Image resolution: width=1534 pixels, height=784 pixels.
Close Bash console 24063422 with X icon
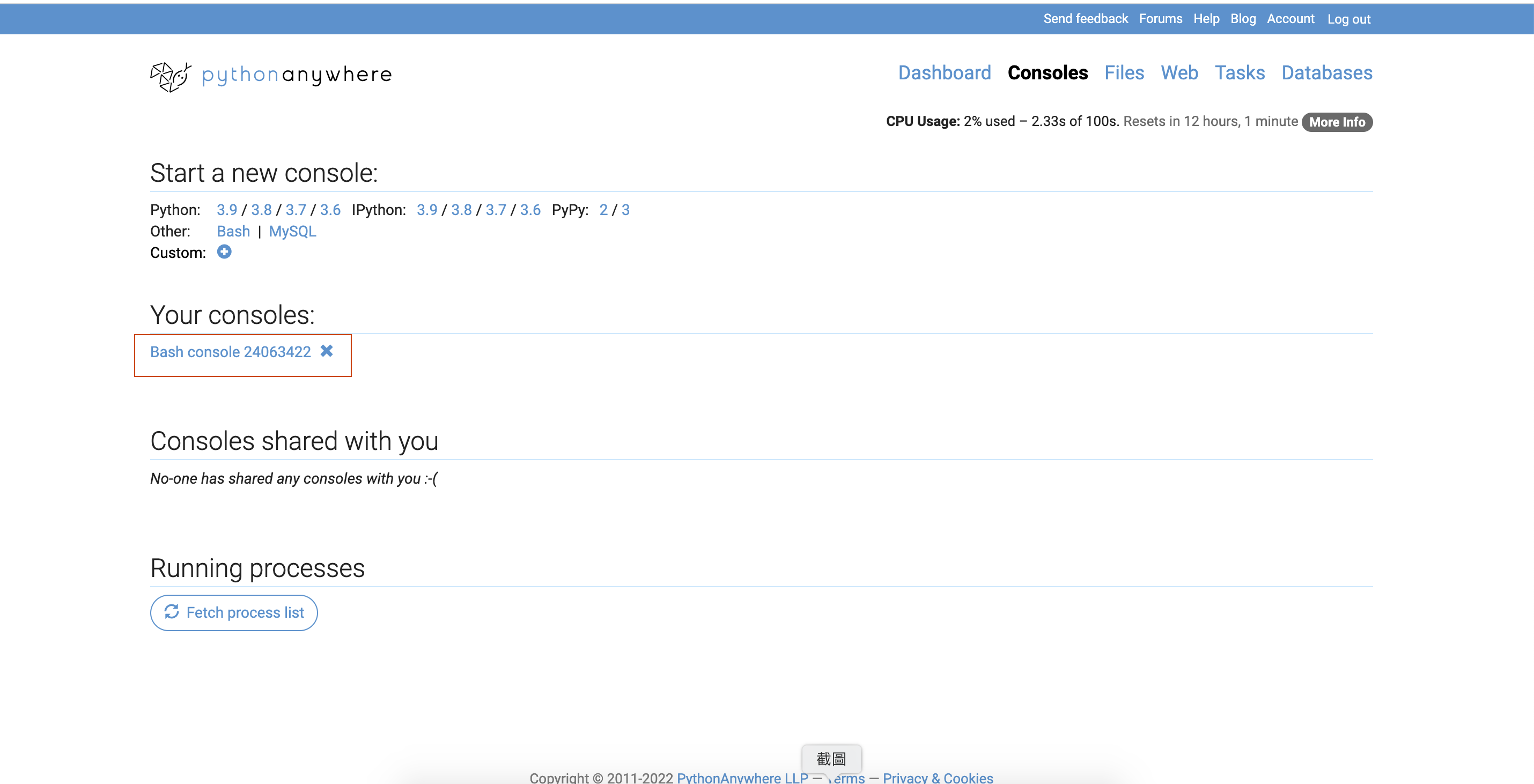coord(326,351)
